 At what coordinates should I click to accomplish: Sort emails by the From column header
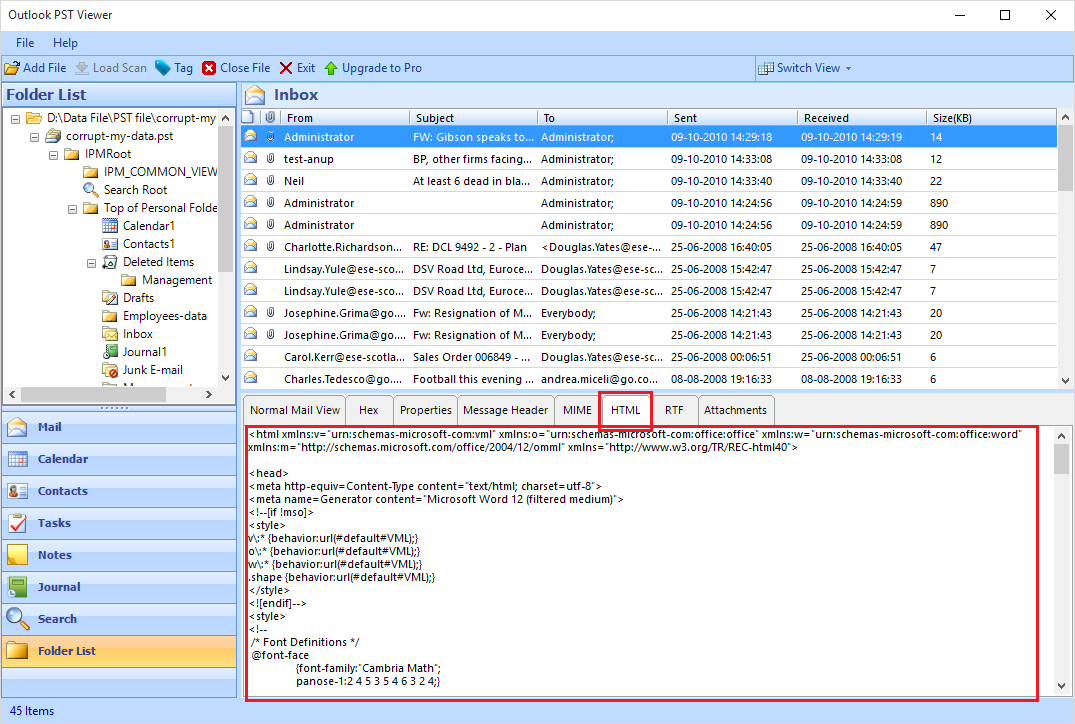[x=345, y=118]
